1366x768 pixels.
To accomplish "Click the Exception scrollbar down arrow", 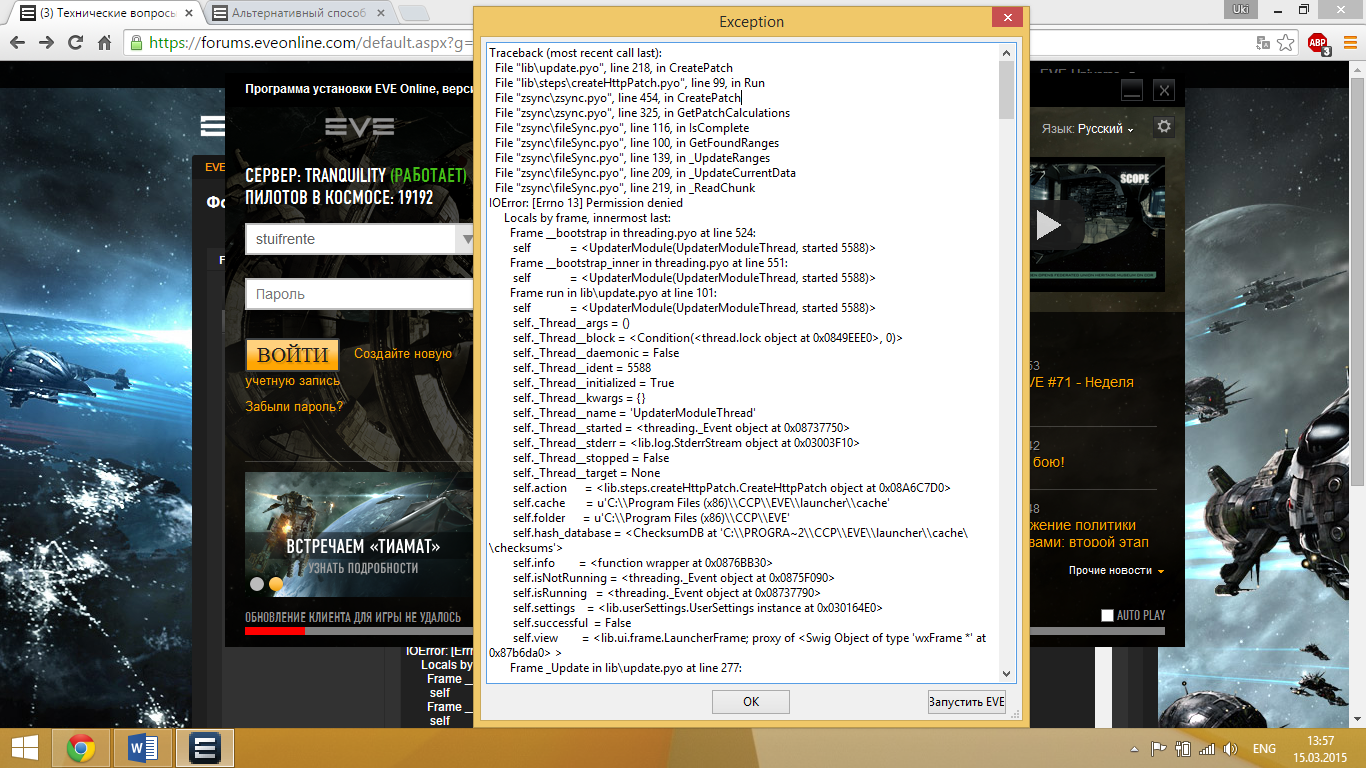I will 1007,674.
